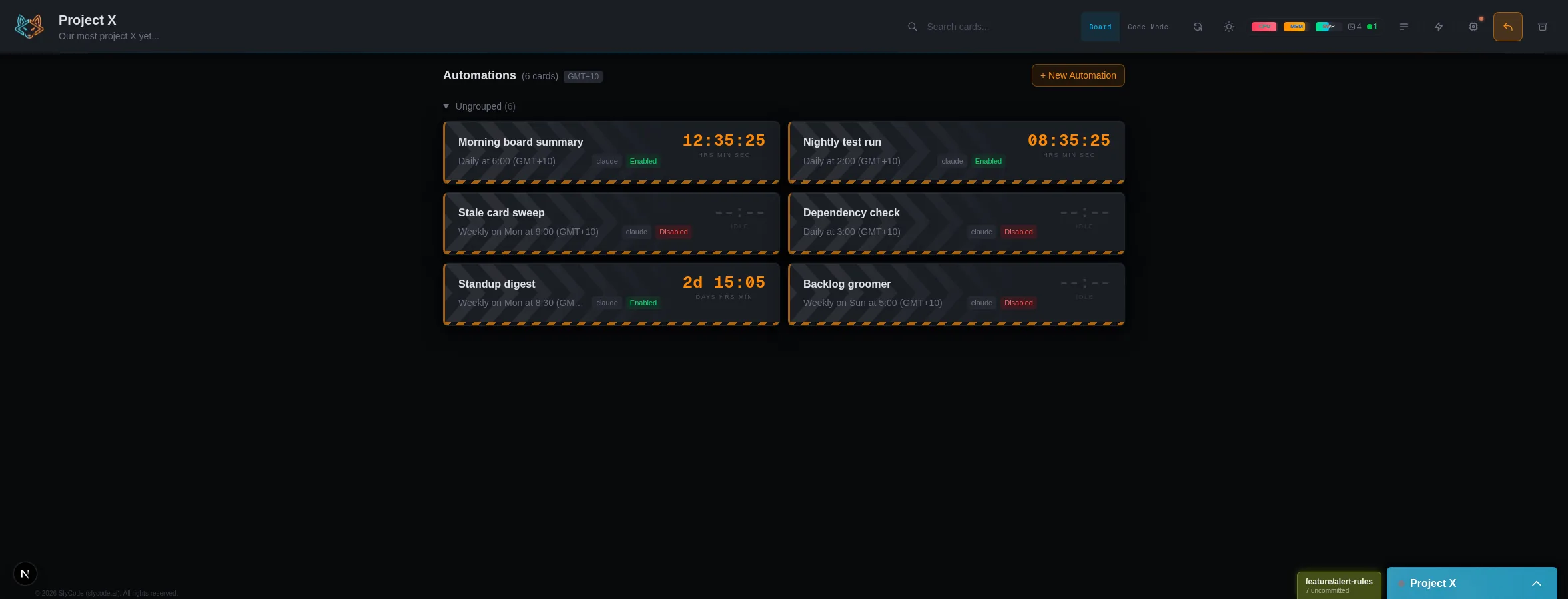Viewport: 1568px width, 599px height.
Task: Click the Project X header title
Action: pos(87,20)
